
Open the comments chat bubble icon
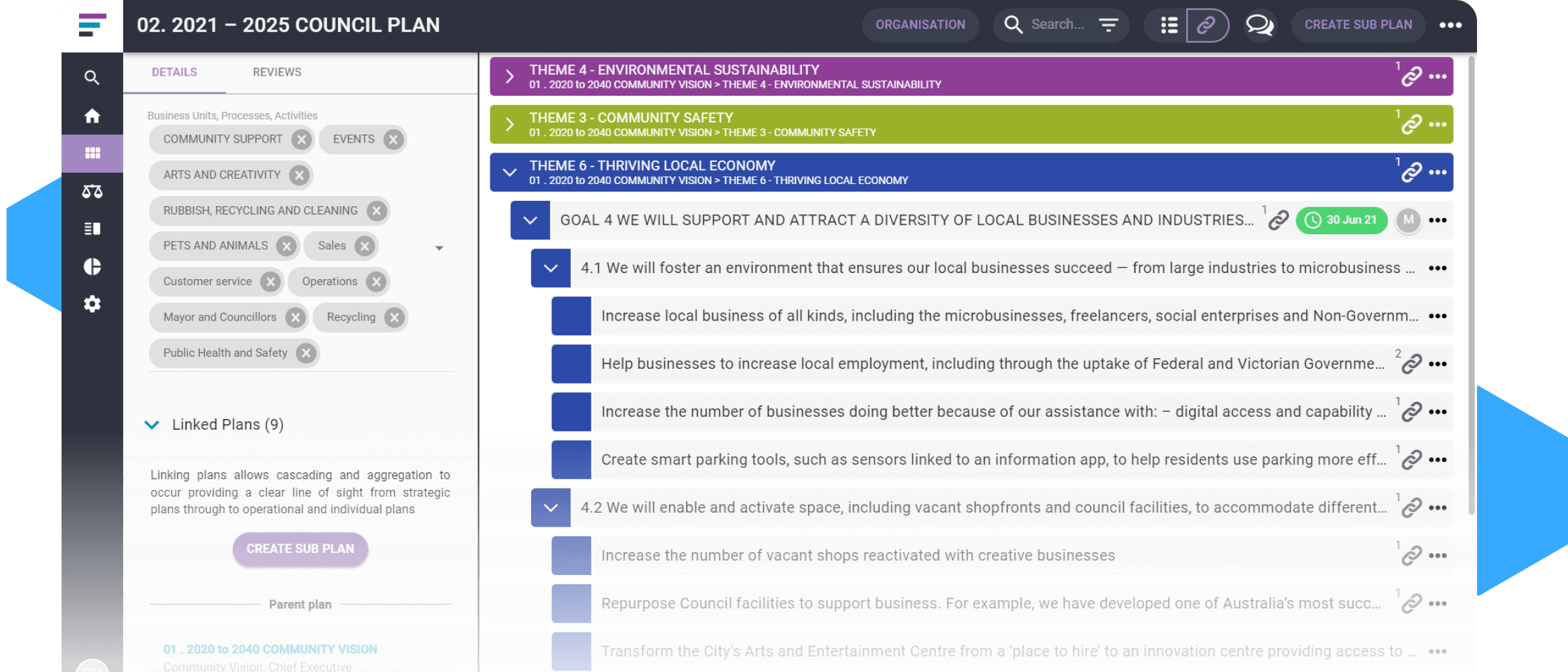pos(1259,25)
